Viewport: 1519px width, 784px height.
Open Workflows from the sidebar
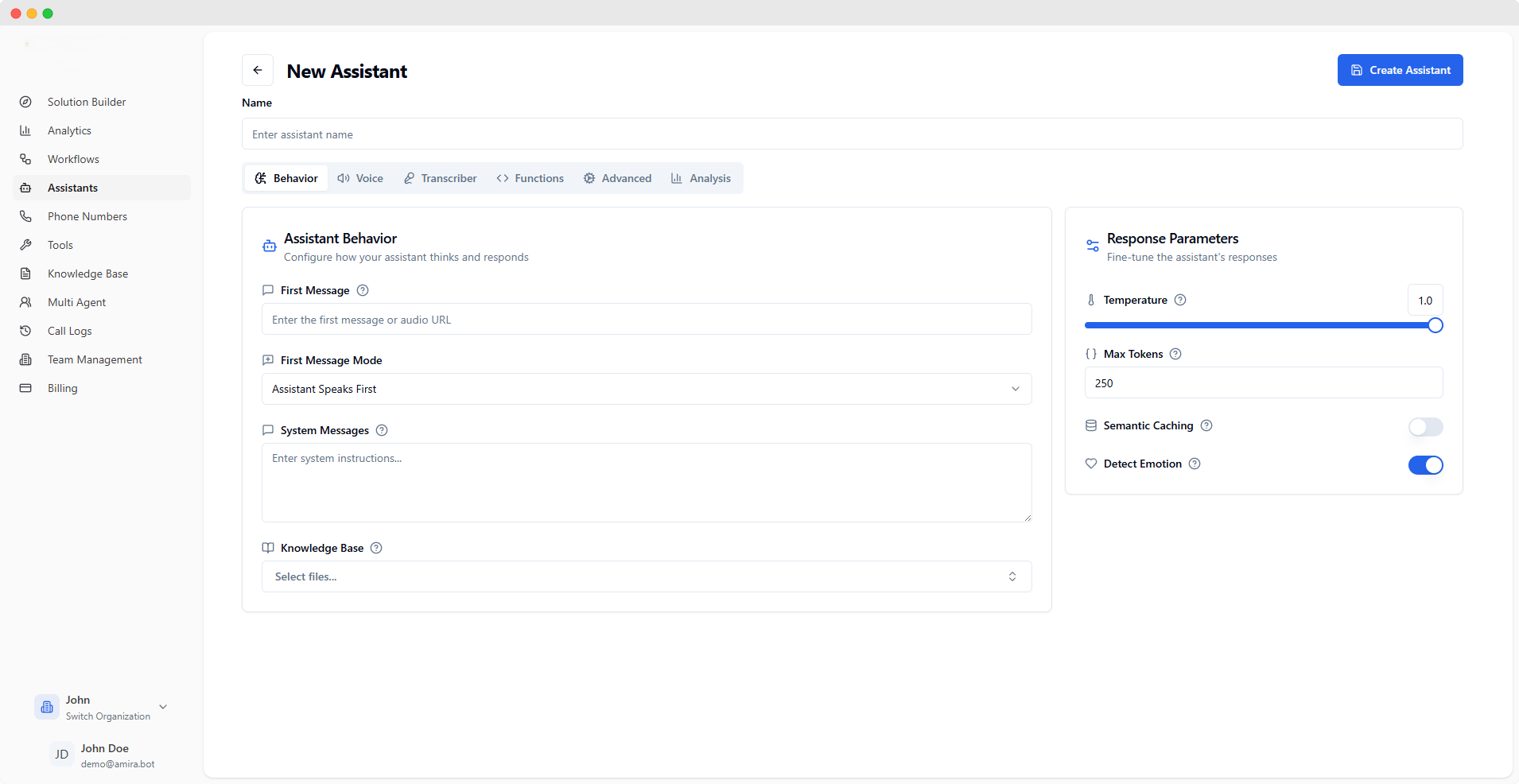point(72,159)
